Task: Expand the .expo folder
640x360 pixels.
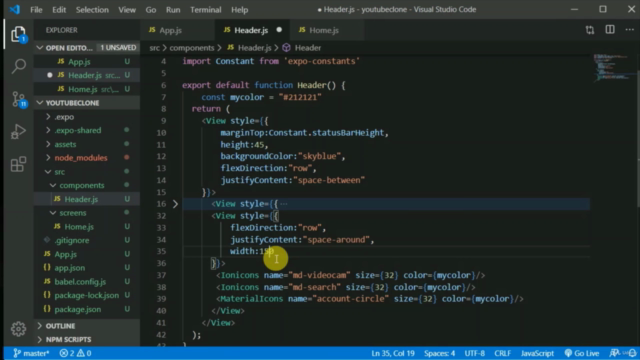Action: coord(48,117)
